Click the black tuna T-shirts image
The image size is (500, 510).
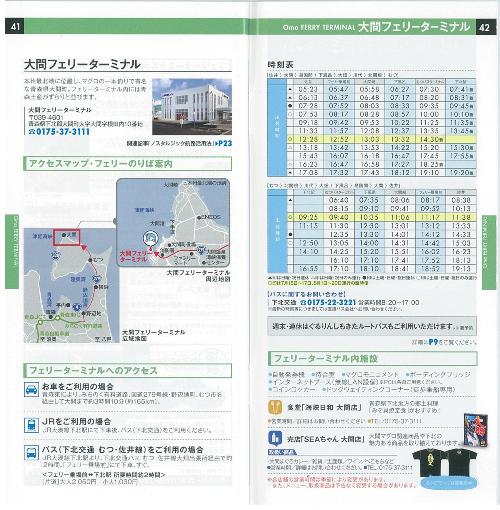coord(444,463)
